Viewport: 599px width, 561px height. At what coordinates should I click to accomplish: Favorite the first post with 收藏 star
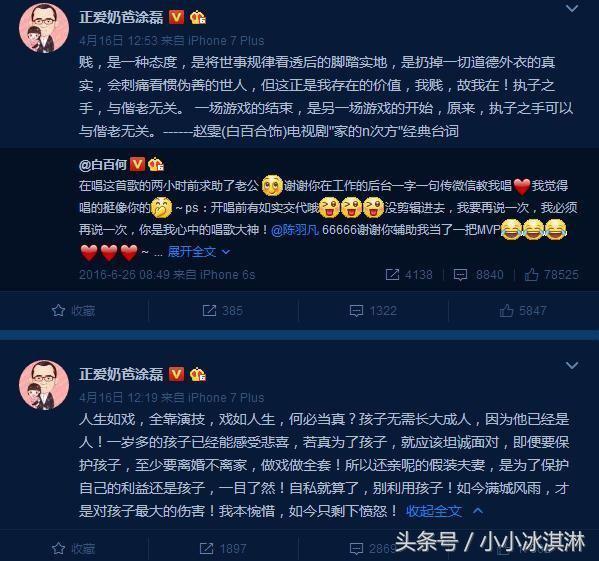click(x=74, y=310)
